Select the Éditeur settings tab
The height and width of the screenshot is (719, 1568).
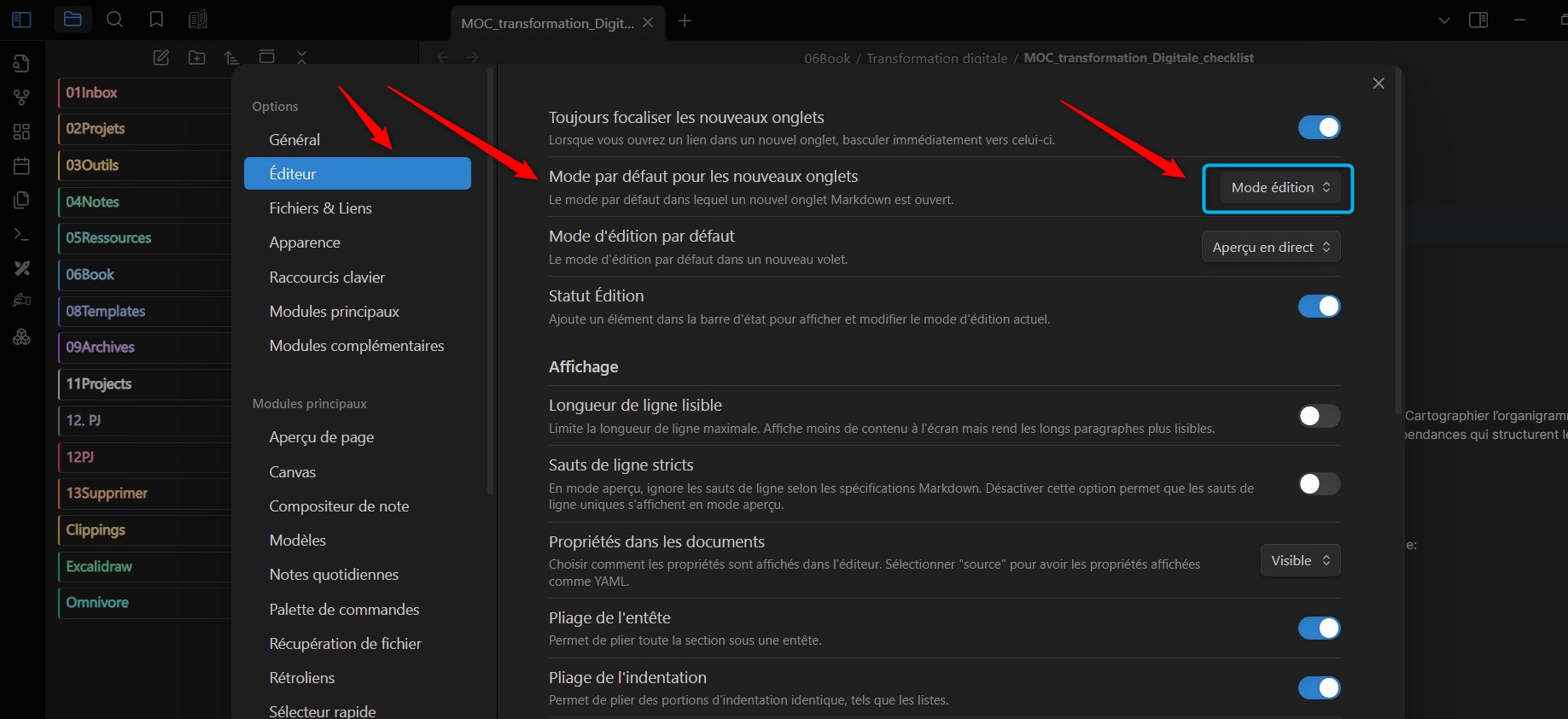[x=358, y=173]
